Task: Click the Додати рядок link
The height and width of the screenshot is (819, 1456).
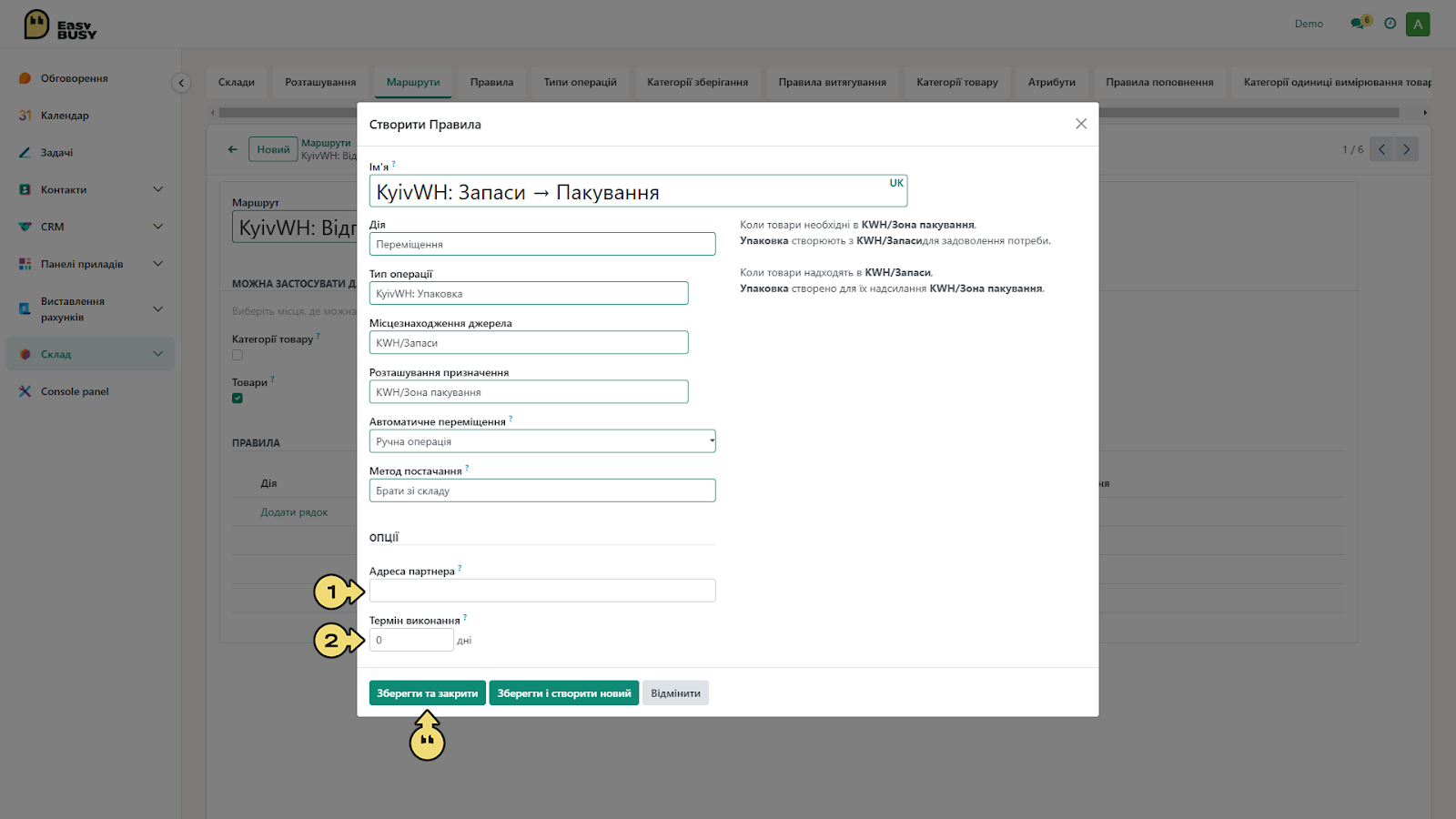Action: tap(294, 512)
